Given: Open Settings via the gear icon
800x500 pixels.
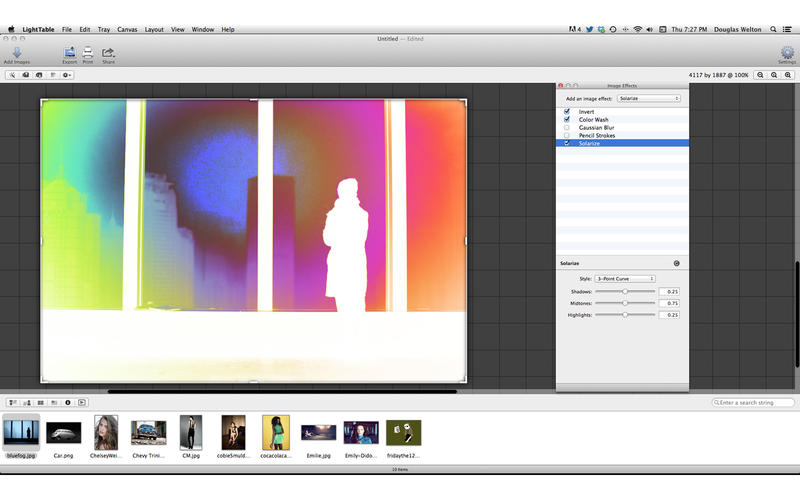Looking at the screenshot, I should (786, 52).
